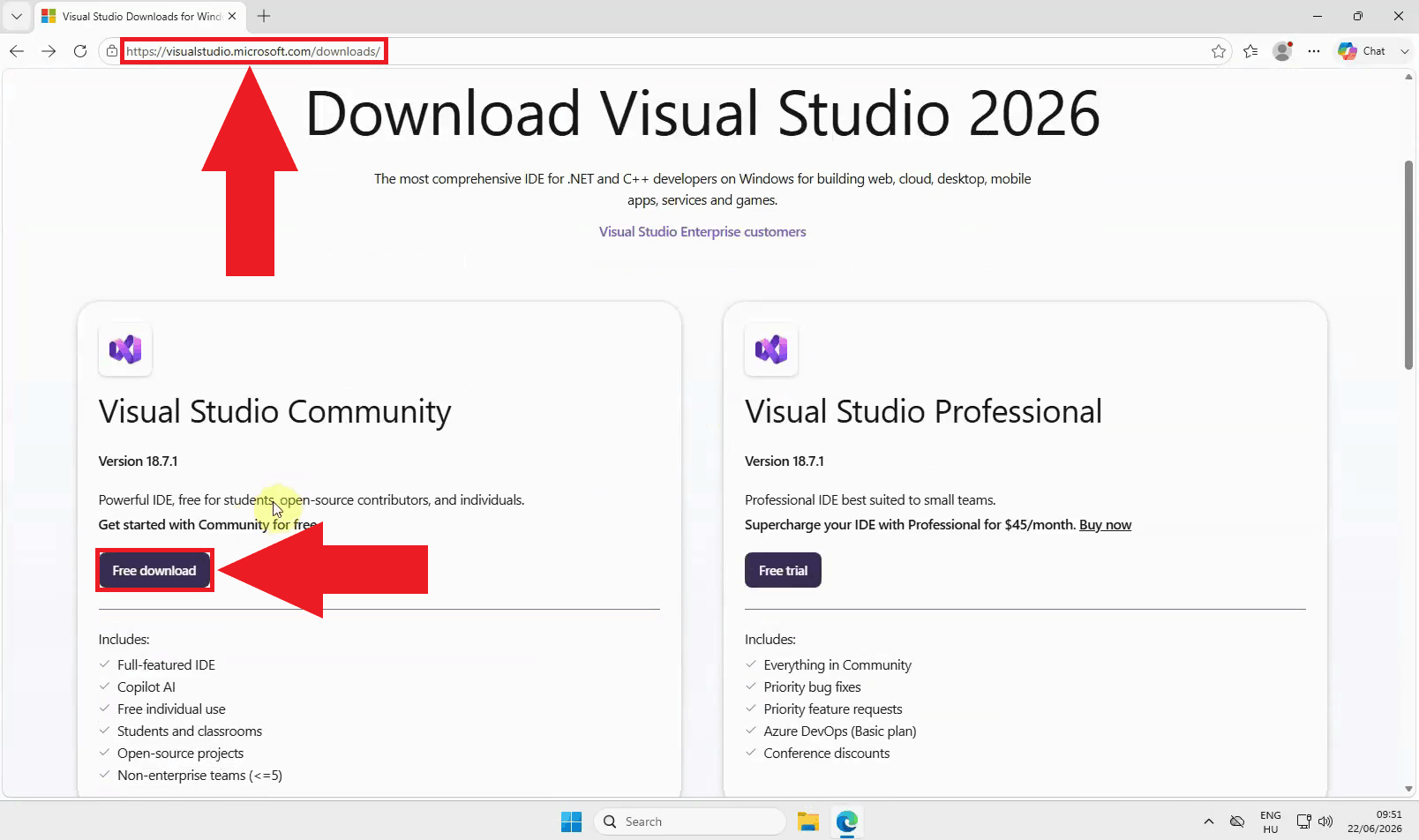The image size is (1419, 840).
Task: Follow the Buy now link
Action: pos(1105,525)
